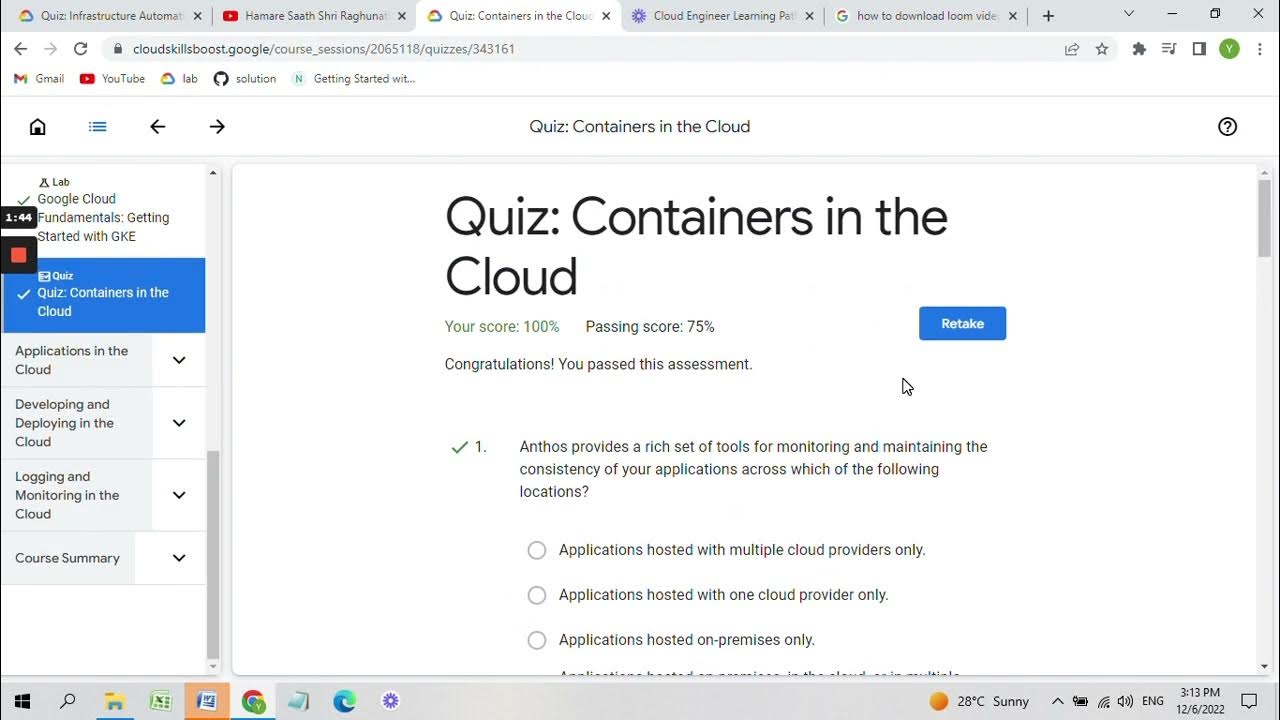Go to next activity arrow

click(x=217, y=127)
